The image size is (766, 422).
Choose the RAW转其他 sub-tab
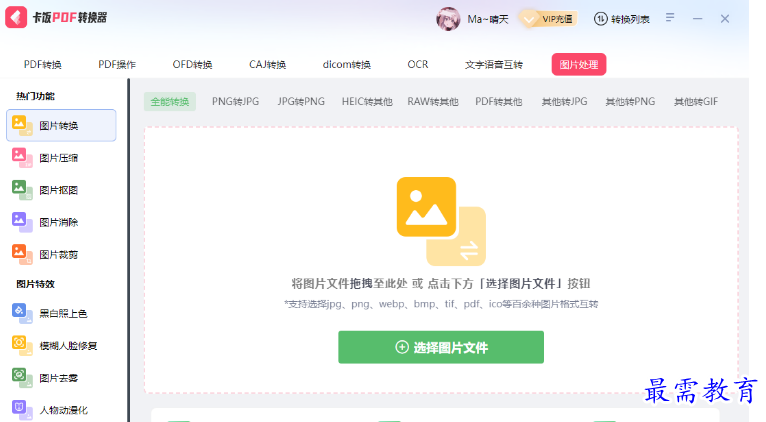point(433,102)
